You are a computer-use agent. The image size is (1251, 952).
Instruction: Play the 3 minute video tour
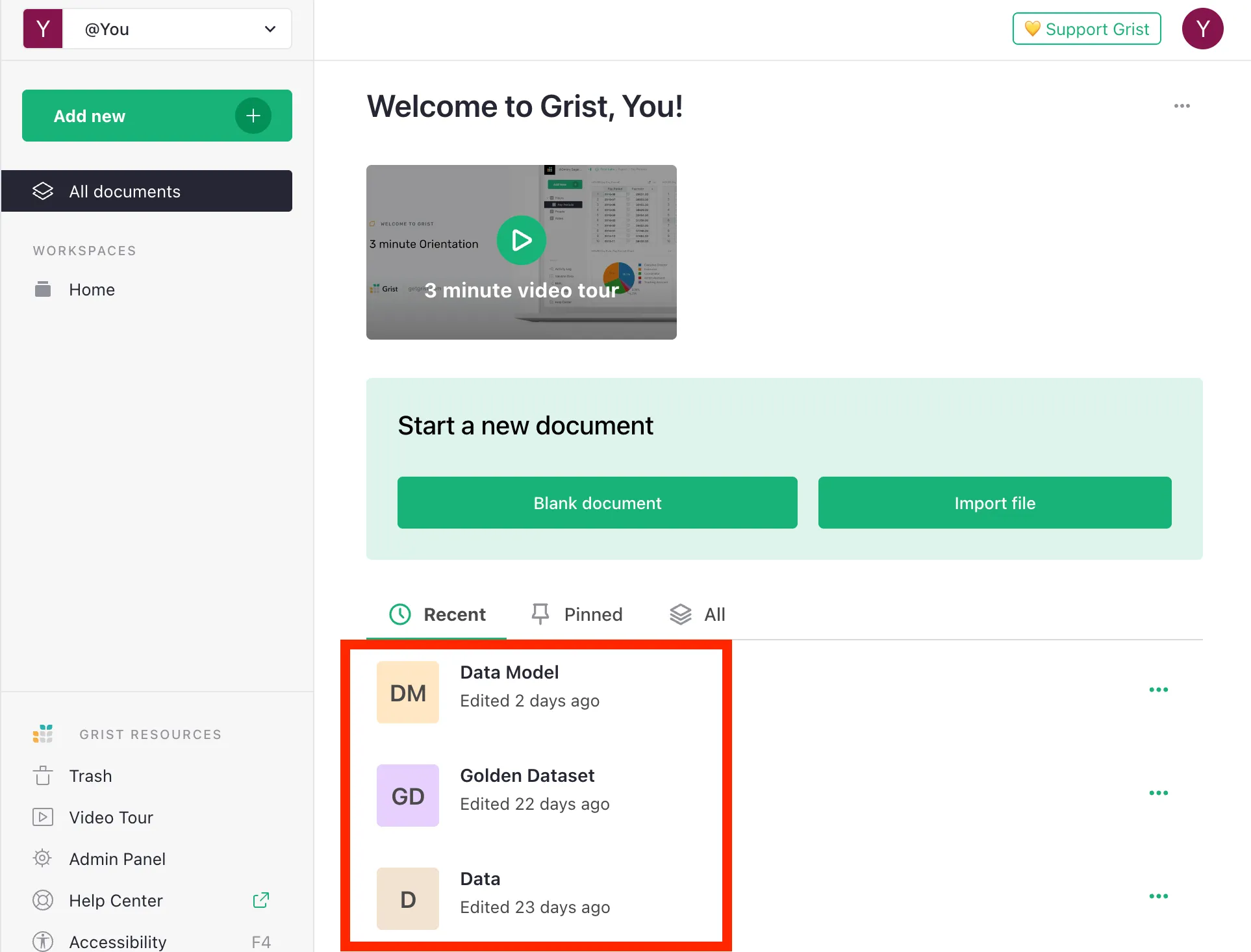tap(522, 240)
